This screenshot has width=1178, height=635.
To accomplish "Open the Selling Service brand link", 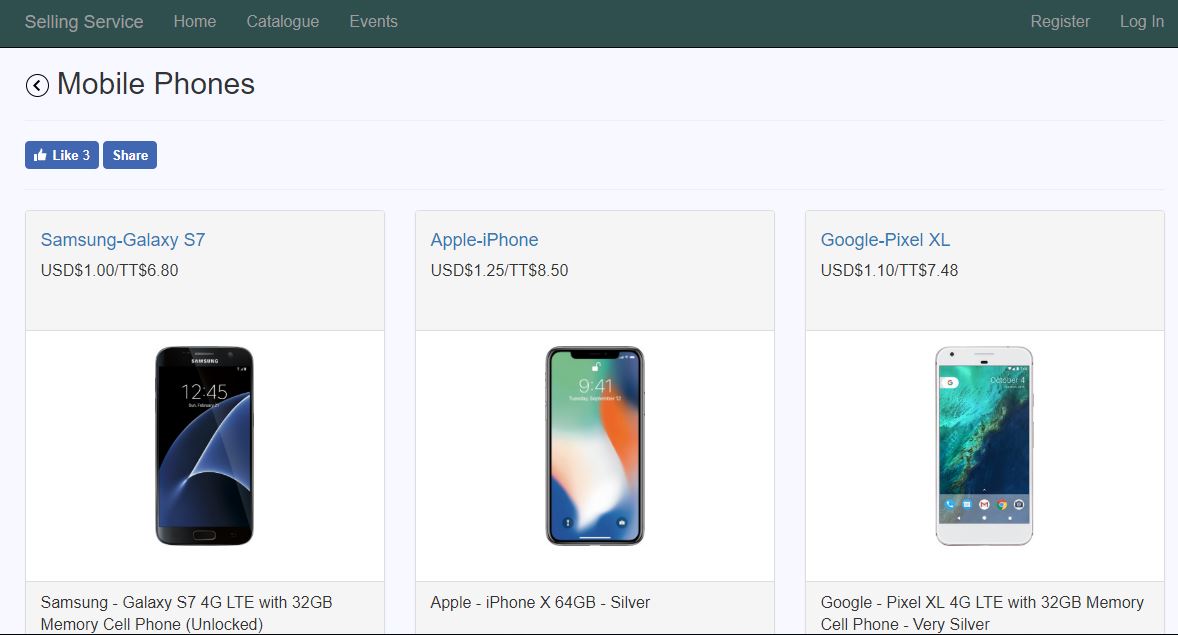I will point(84,22).
